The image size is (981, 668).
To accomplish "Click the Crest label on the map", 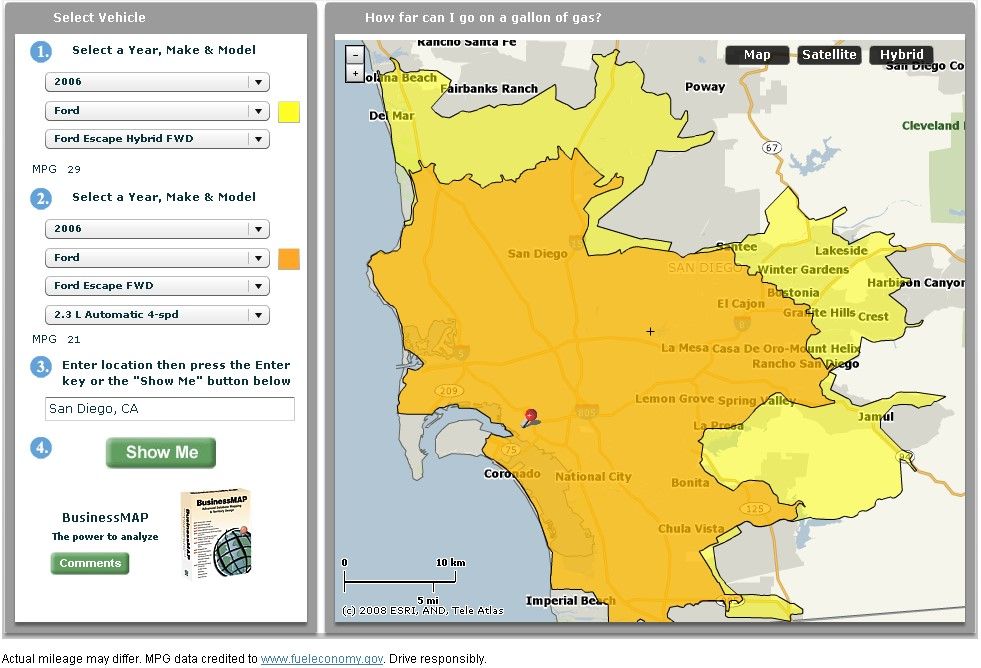I will pyautogui.click(x=873, y=316).
